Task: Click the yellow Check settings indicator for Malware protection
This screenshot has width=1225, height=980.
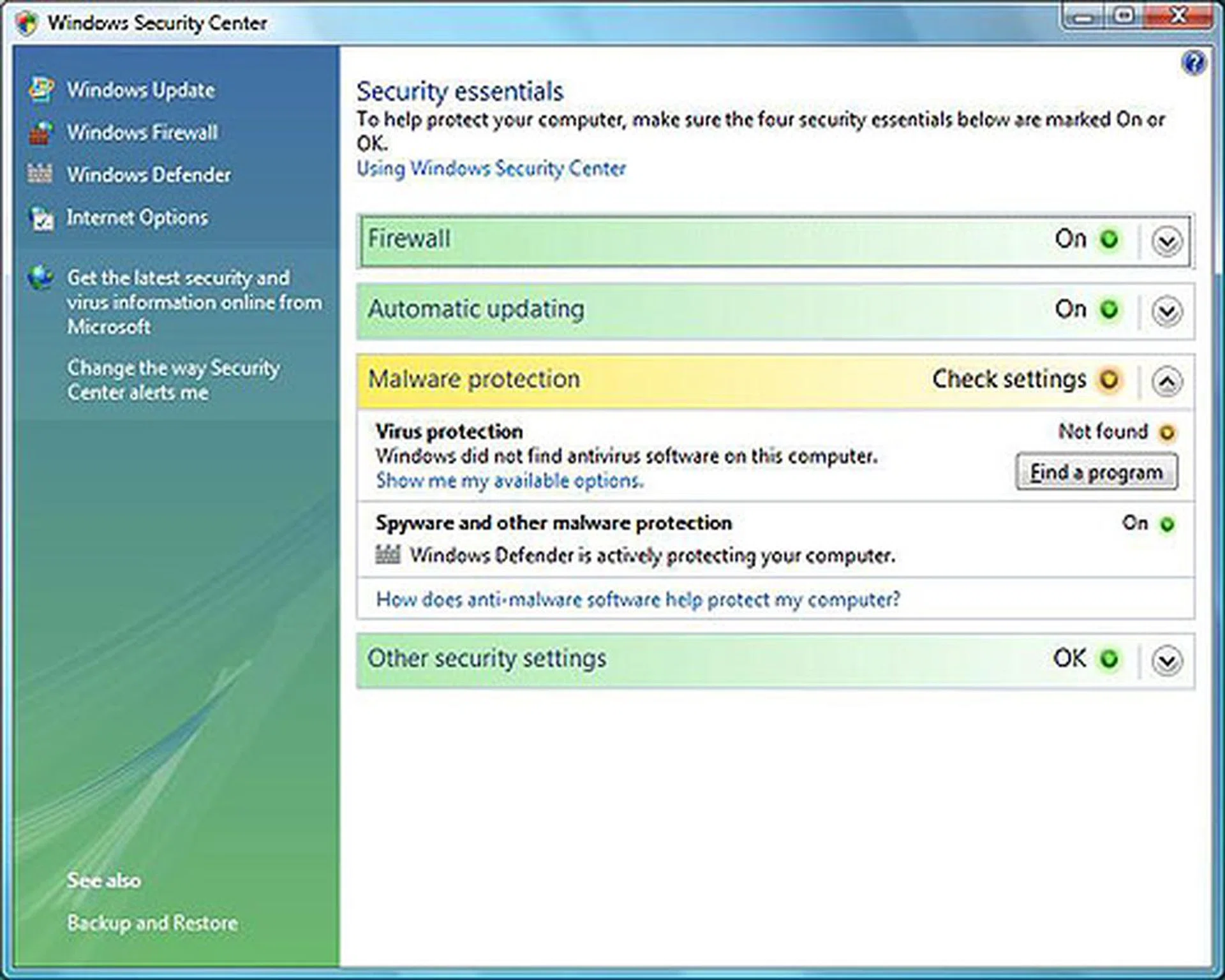Action: tap(1110, 379)
